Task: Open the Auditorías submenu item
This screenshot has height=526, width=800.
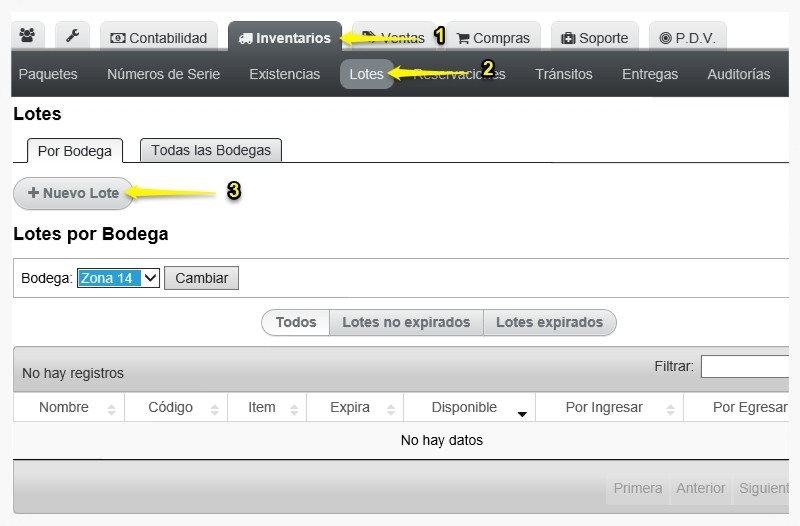Action: [x=738, y=74]
